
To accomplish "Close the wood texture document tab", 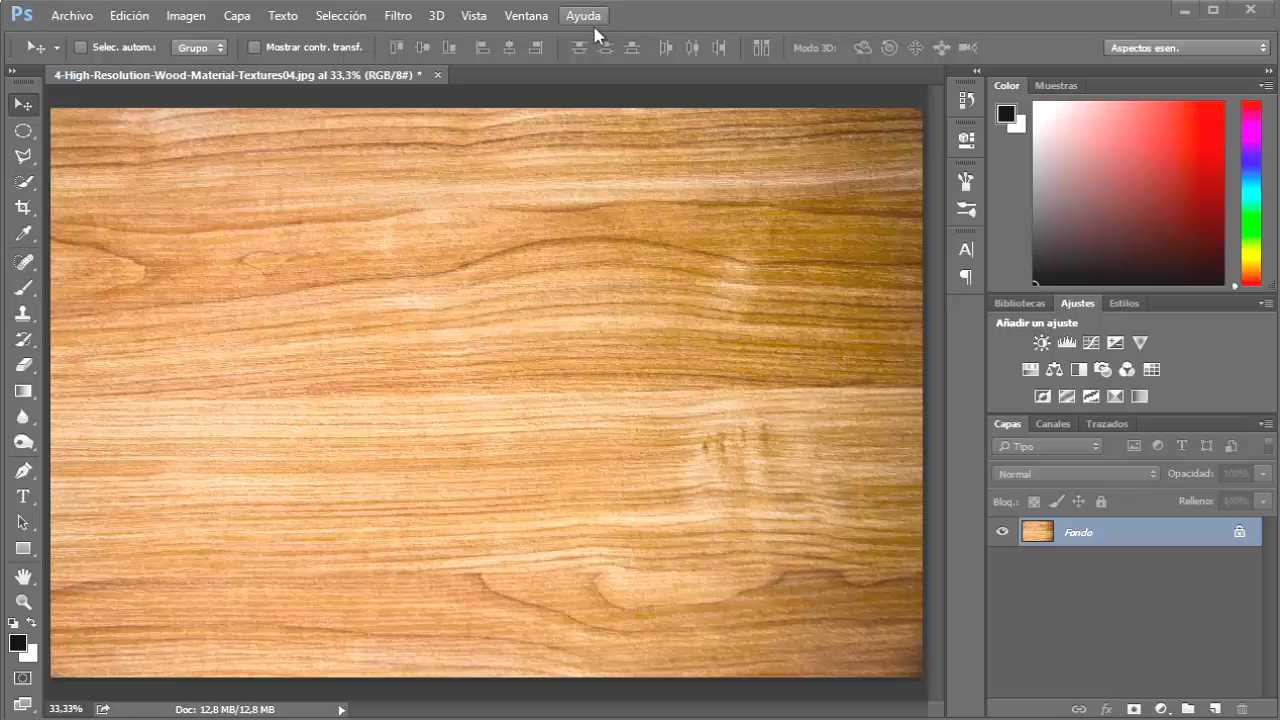I will (438, 75).
